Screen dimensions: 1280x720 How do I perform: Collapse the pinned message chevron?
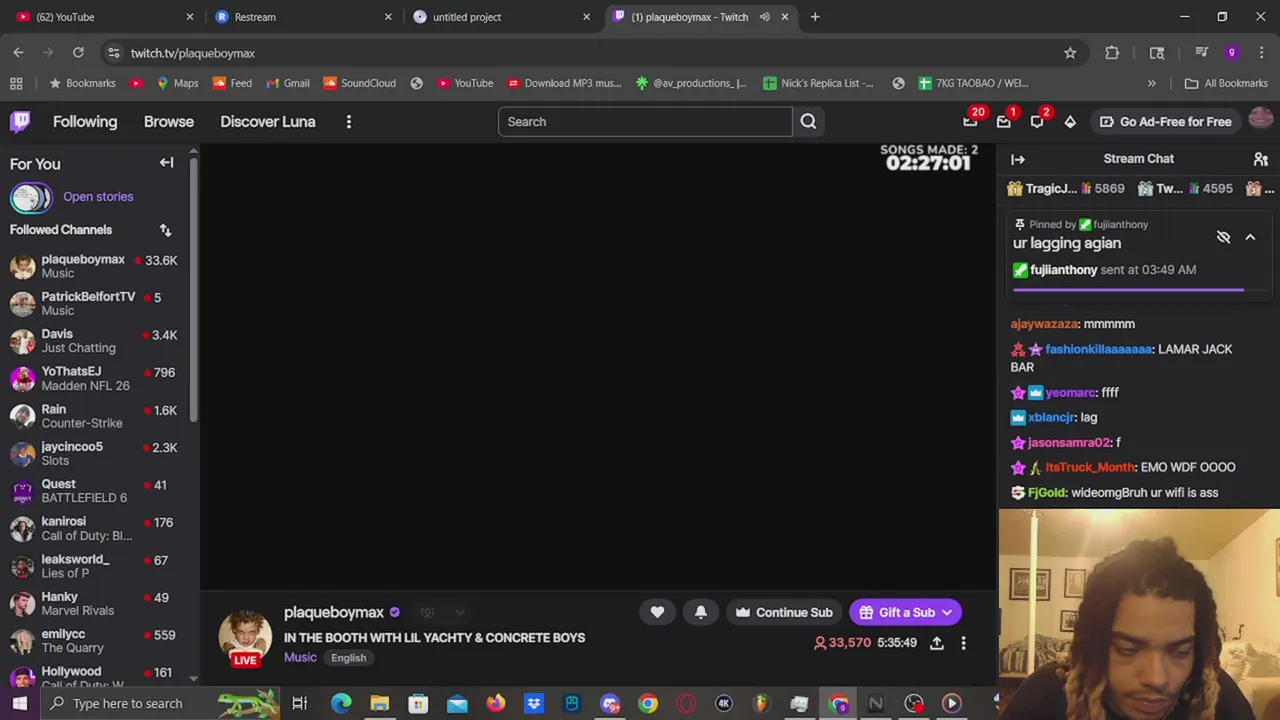(1250, 237)
